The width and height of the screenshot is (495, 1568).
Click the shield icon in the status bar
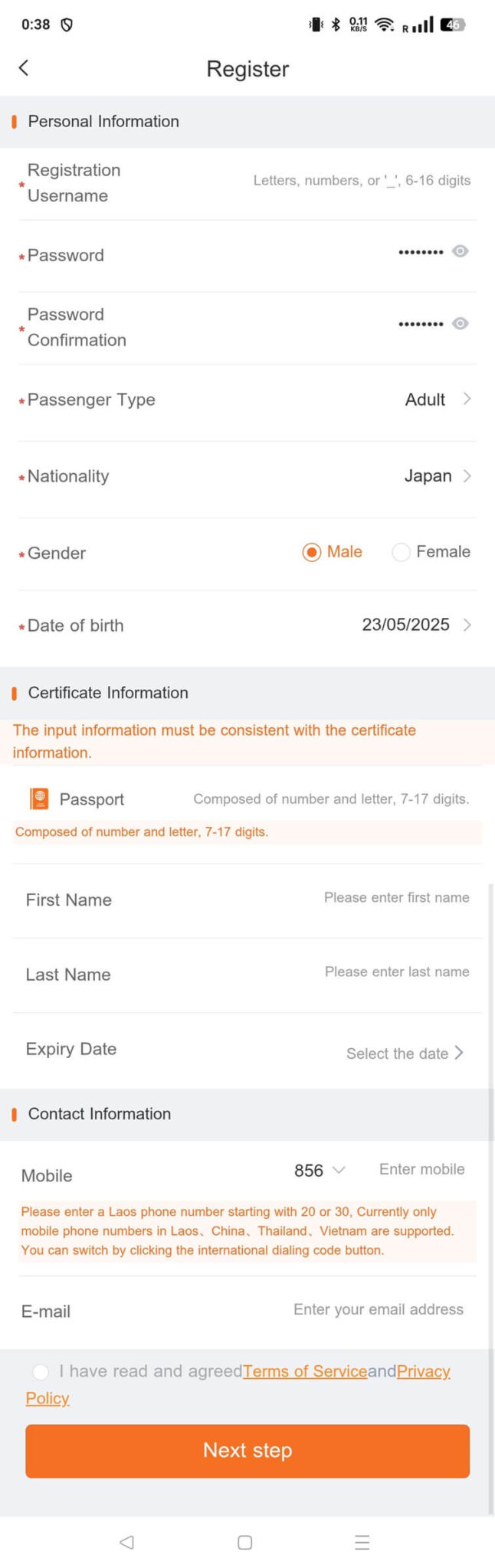[x=67, y=24]
